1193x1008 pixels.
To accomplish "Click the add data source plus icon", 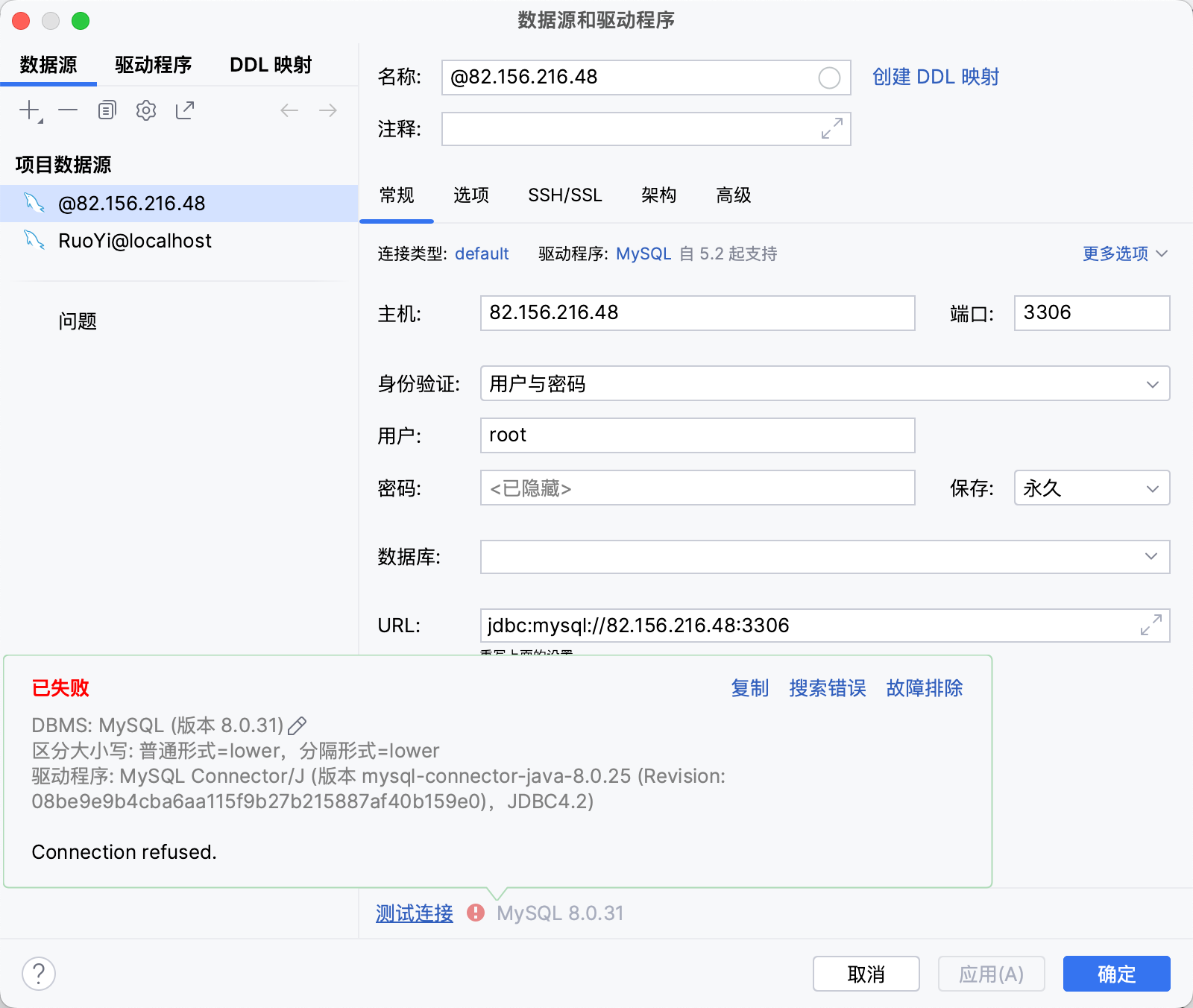I will pyautogui.click(x=30, y=110).
